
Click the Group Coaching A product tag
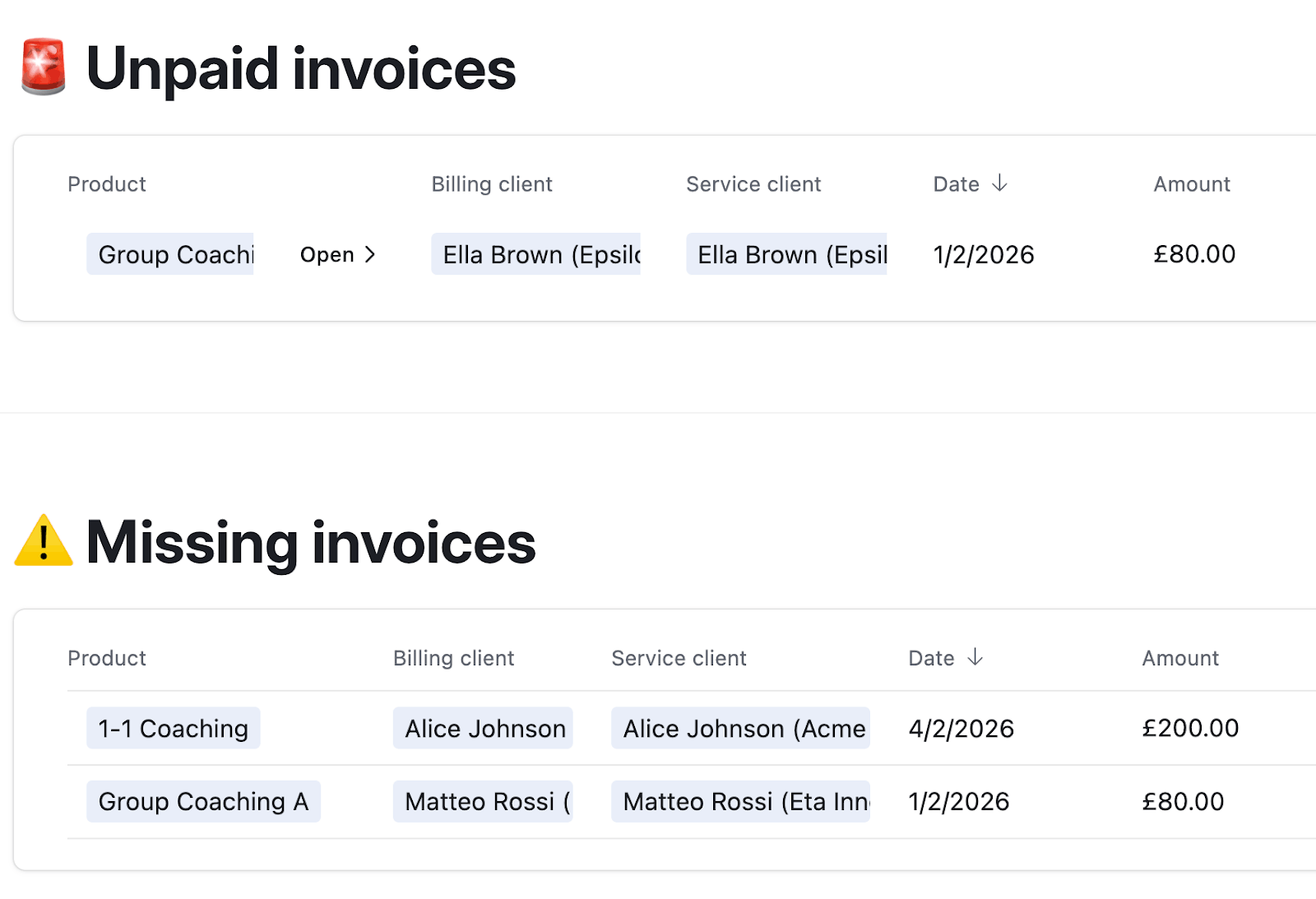tap(203, 801)
